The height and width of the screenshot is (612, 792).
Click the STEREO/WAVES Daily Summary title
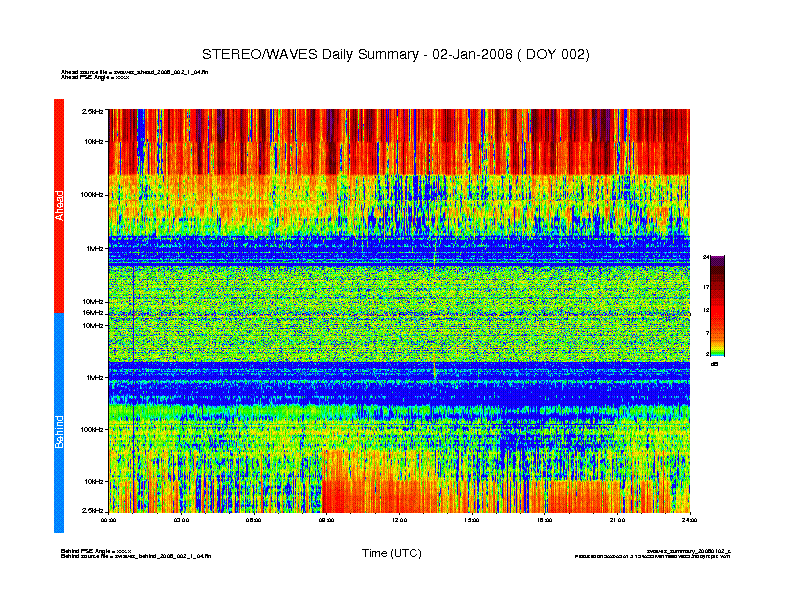click(395, 55)
